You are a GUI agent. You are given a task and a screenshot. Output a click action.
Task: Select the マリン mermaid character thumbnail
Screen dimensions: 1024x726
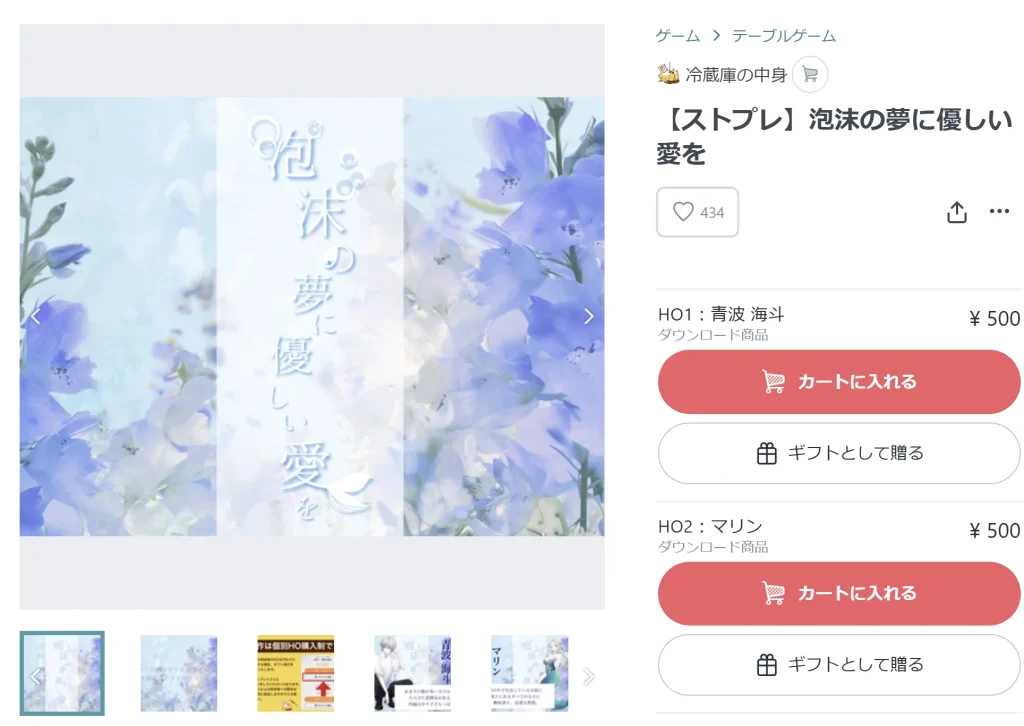(530, 673)
